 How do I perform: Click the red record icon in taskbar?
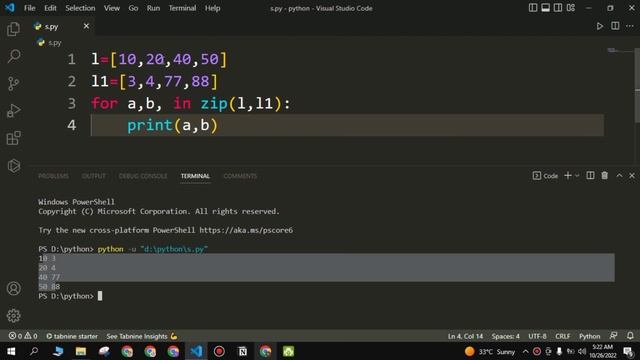point(219,351)
